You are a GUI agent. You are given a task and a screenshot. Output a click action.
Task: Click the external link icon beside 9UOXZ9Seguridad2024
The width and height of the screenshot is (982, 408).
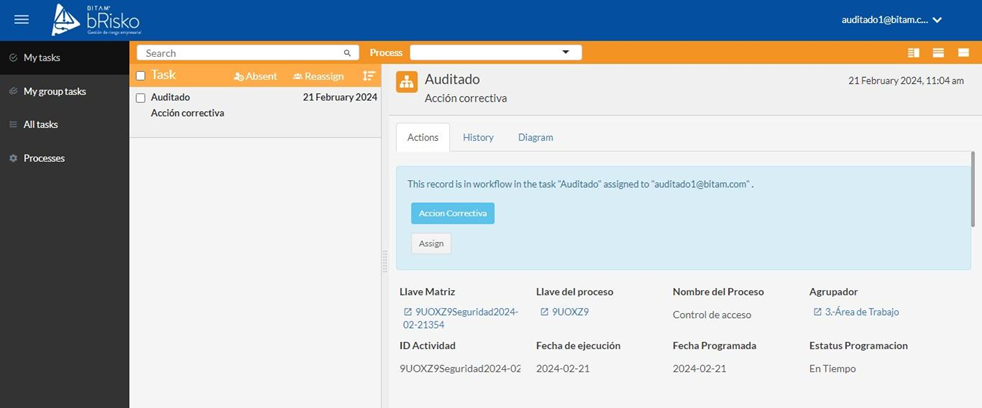coord(408,312)
